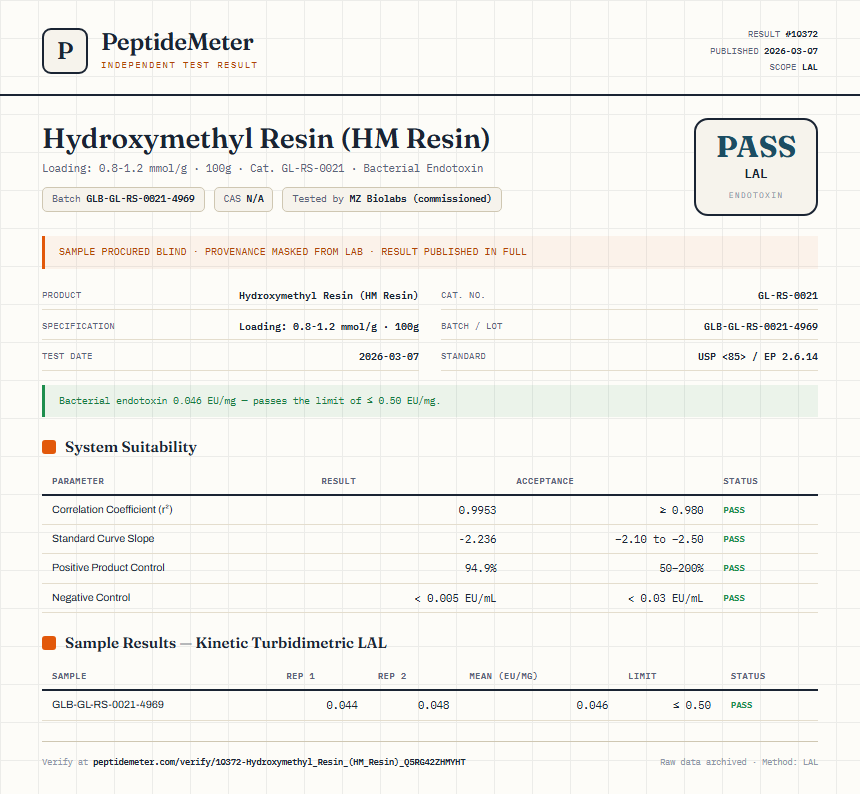Viewport: 860px width, 794px height.
Task: Open the peptidemeter.com verify link
Action: 279,762
